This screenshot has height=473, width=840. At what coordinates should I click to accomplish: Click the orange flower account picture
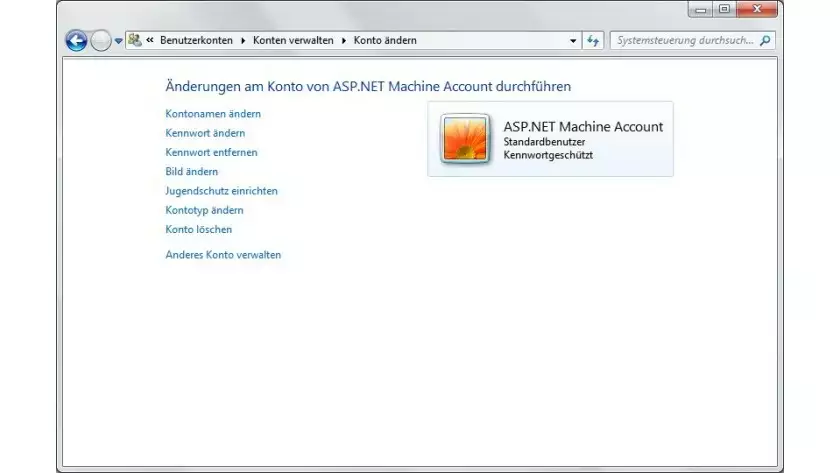(466, 140)
